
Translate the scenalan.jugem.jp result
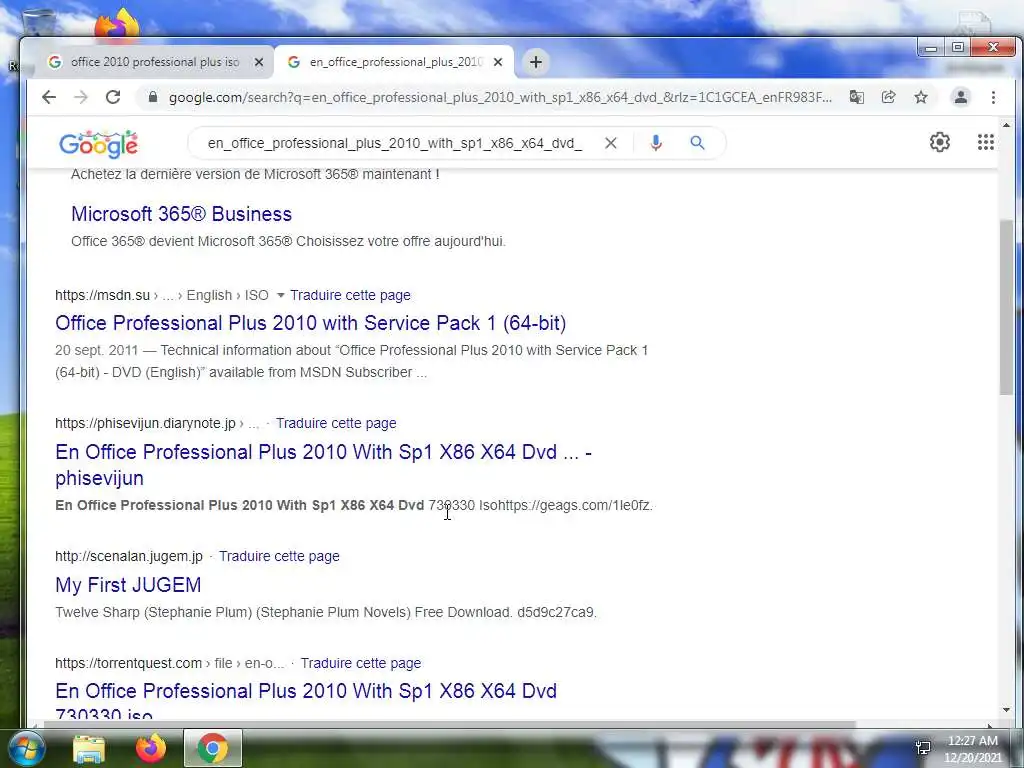click(279, 556)
